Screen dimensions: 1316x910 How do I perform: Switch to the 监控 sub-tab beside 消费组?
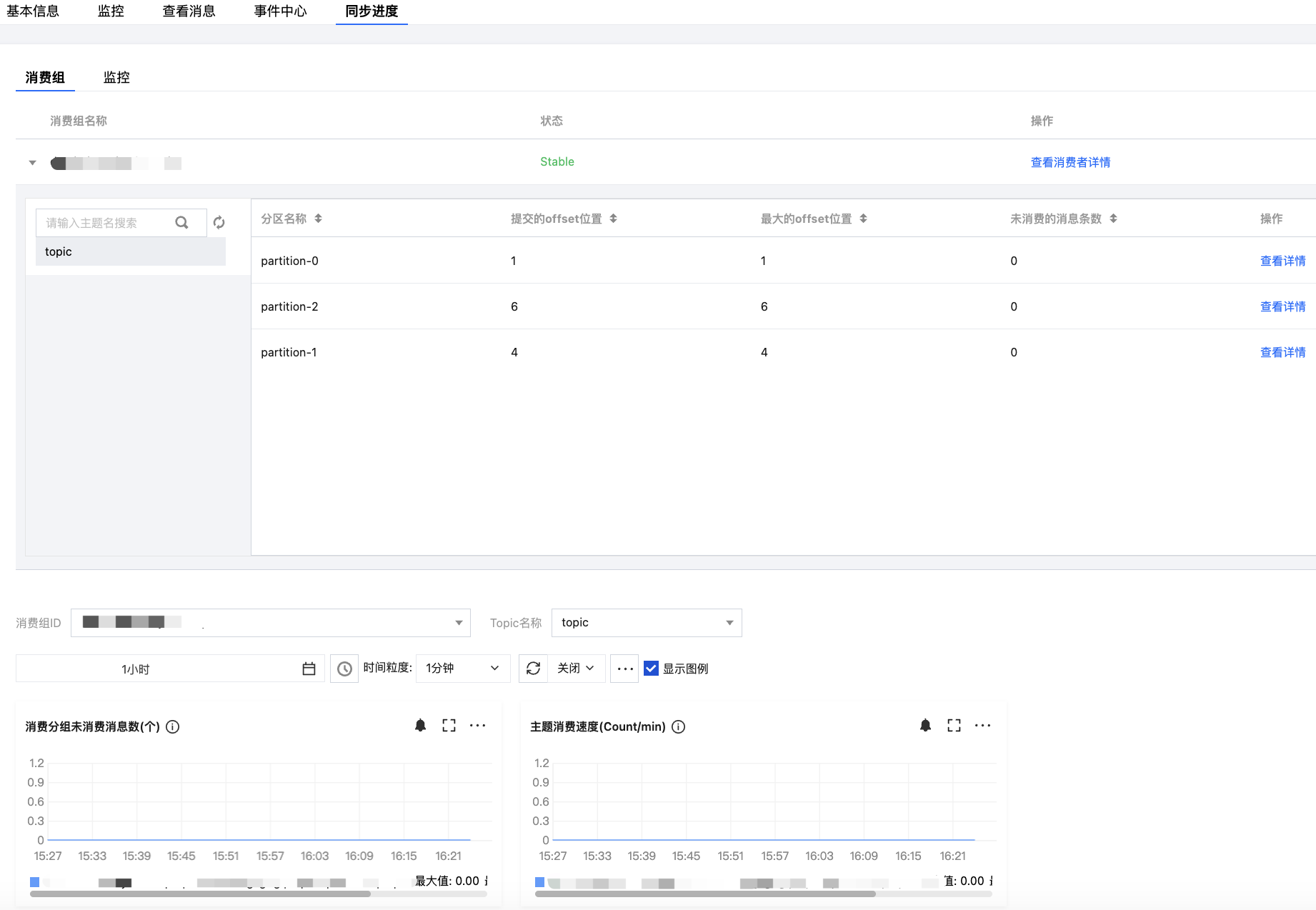(116, 77)
